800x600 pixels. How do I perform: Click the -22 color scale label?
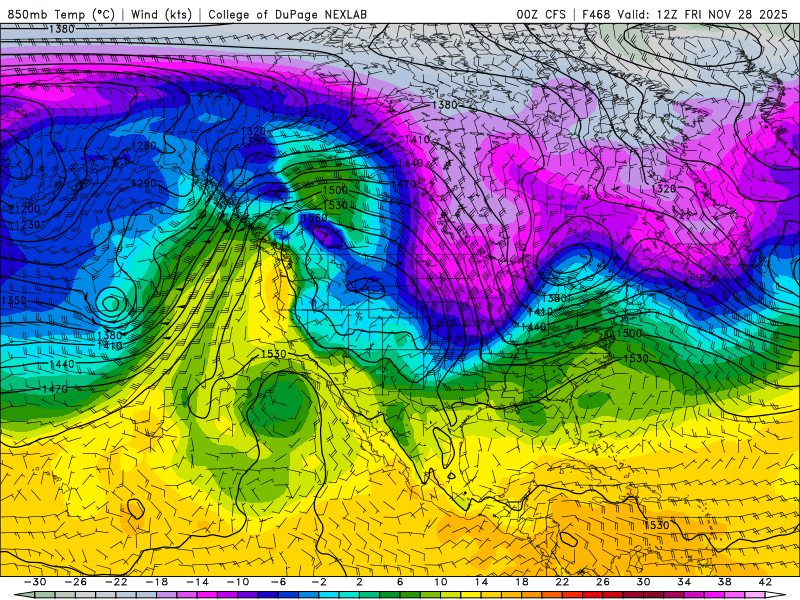click(116, 582)
